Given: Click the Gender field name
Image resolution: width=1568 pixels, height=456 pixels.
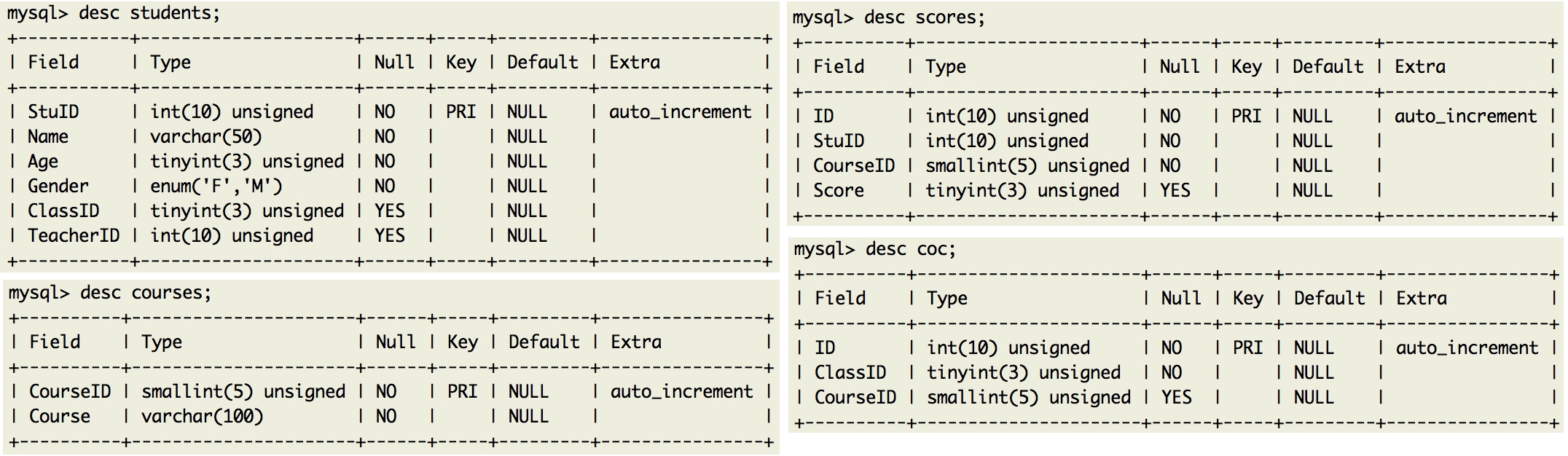Looking at the screenshot, I should [58, 186].
